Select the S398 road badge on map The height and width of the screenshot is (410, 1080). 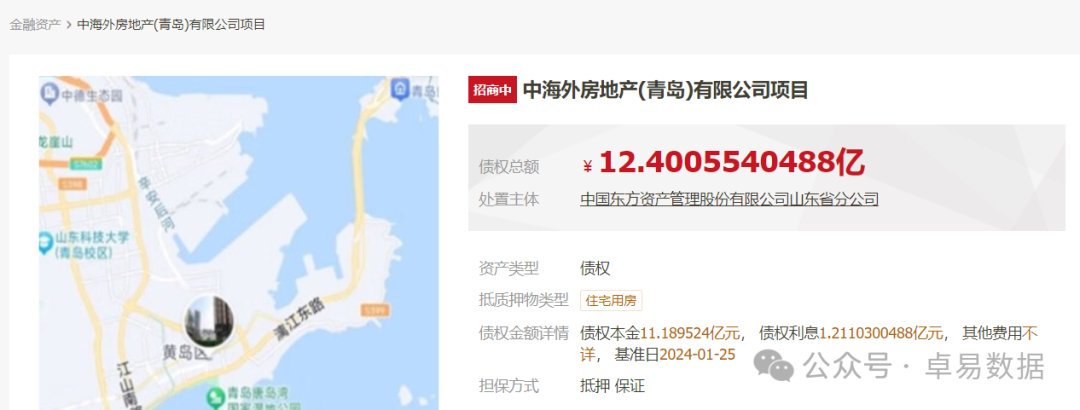coord(72,185)
